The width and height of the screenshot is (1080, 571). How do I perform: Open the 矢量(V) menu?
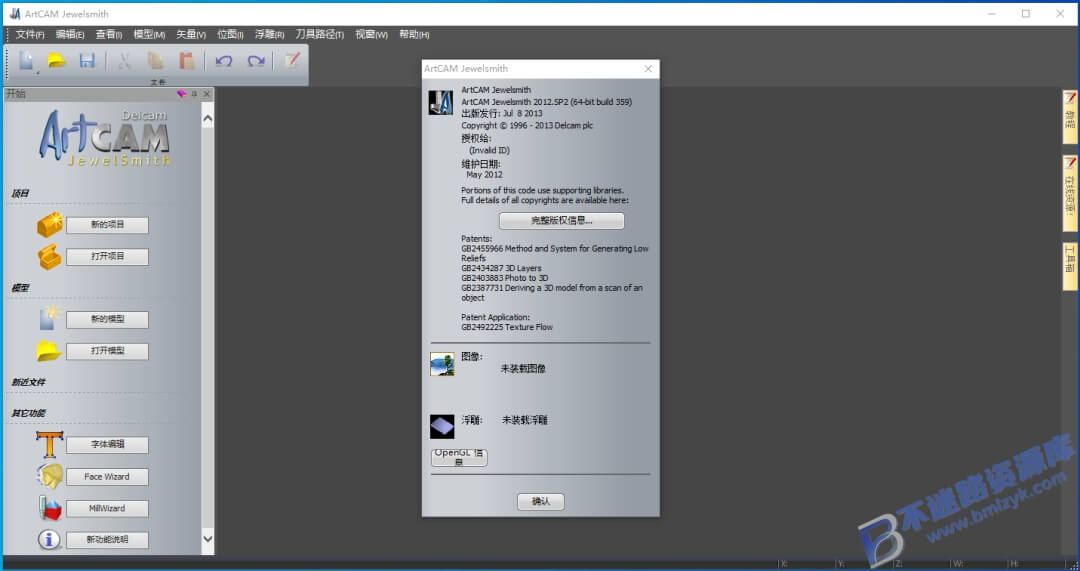[191, 34]
